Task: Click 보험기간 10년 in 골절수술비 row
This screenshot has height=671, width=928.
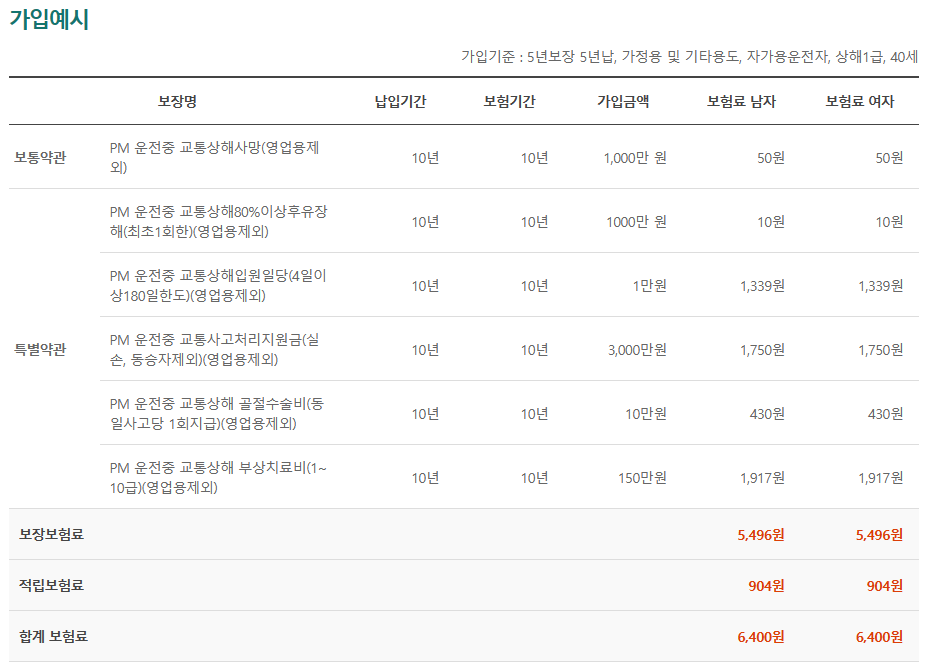Action: tap(534, 414)
